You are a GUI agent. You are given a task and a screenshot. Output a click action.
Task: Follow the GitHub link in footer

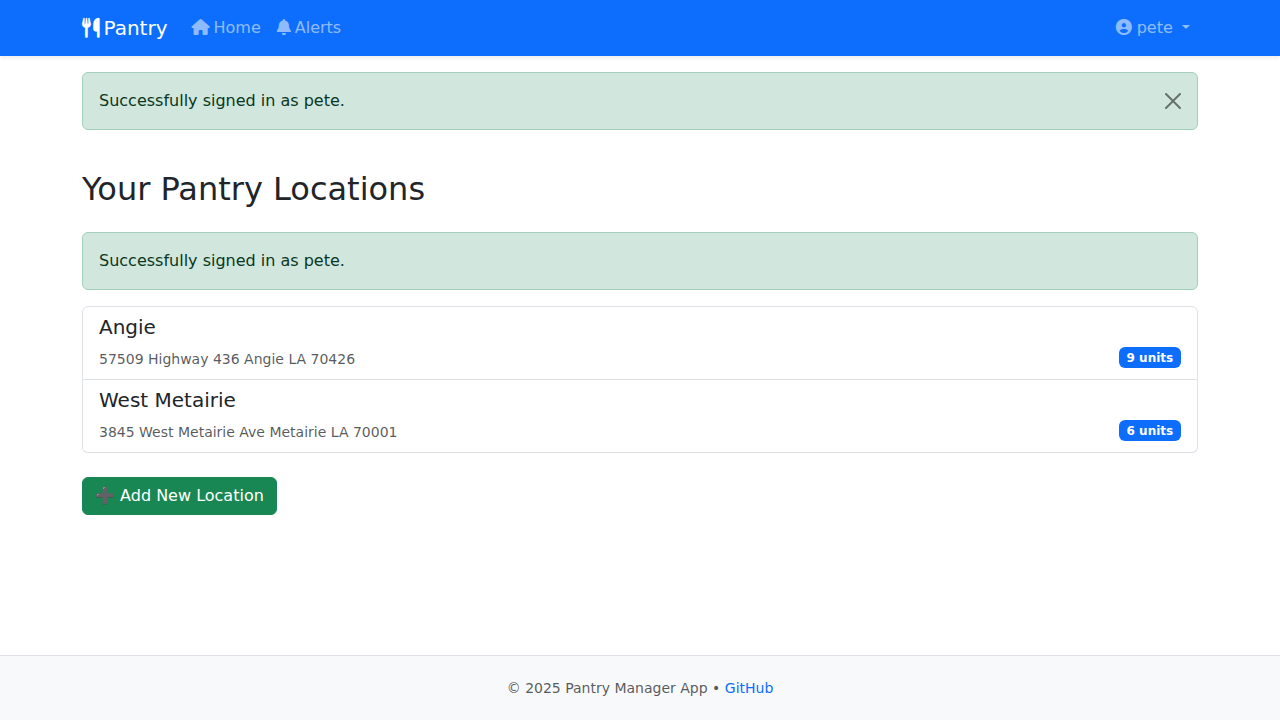(748, 688)
